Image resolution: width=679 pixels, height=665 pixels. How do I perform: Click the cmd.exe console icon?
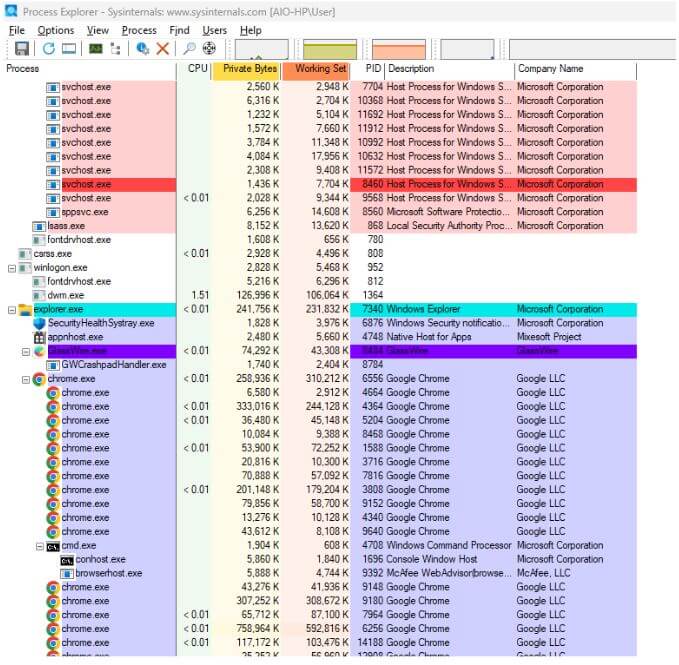point(53,546)
